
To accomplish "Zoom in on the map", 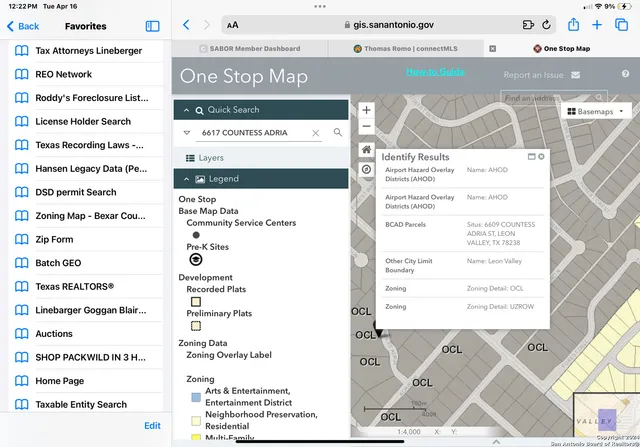I will pyautogui.click(x=366, y=110).
